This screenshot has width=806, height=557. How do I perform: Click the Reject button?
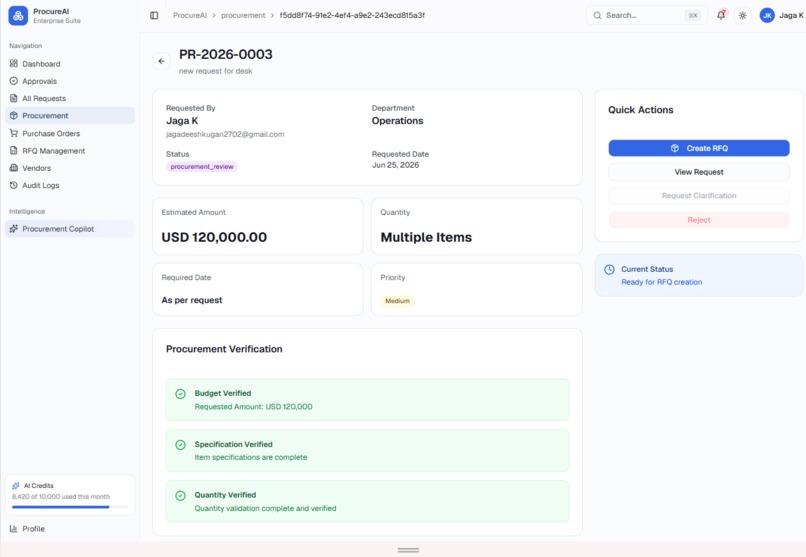point(699,220)
